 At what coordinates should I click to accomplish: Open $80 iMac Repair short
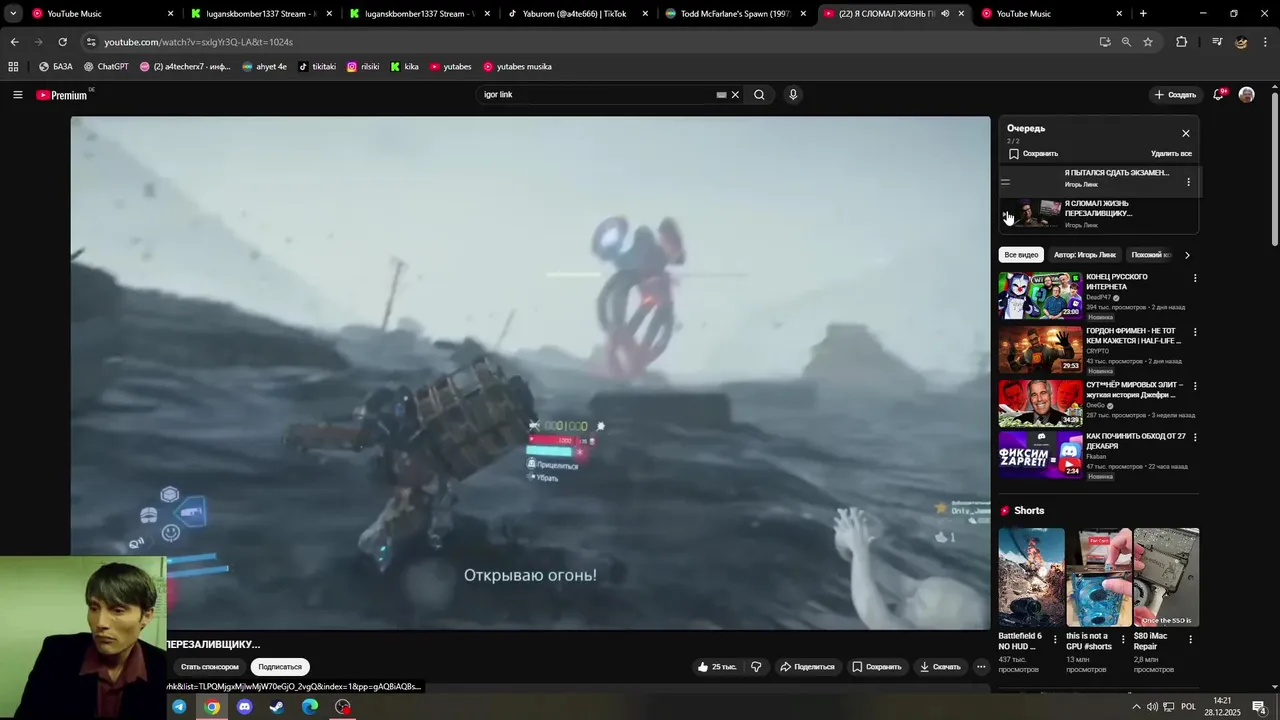tap(1166, 578)
